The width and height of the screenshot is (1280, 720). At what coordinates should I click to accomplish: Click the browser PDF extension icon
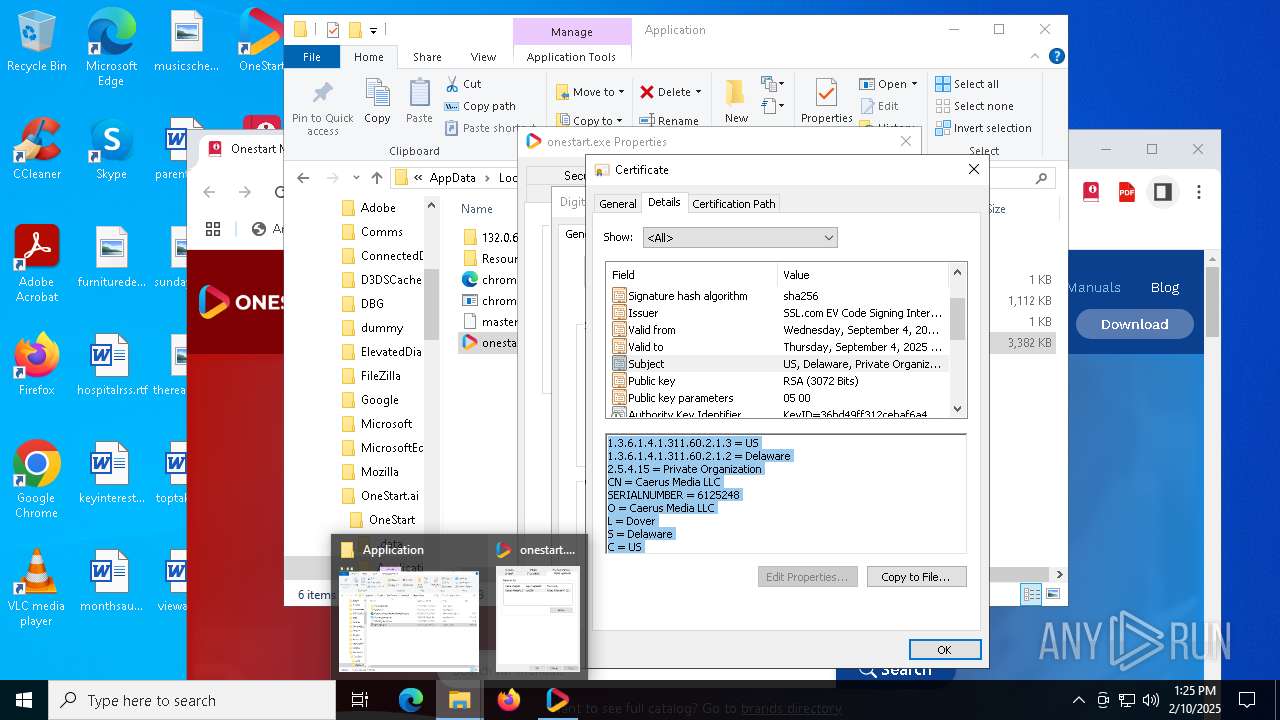click(x=1127, y=192)
